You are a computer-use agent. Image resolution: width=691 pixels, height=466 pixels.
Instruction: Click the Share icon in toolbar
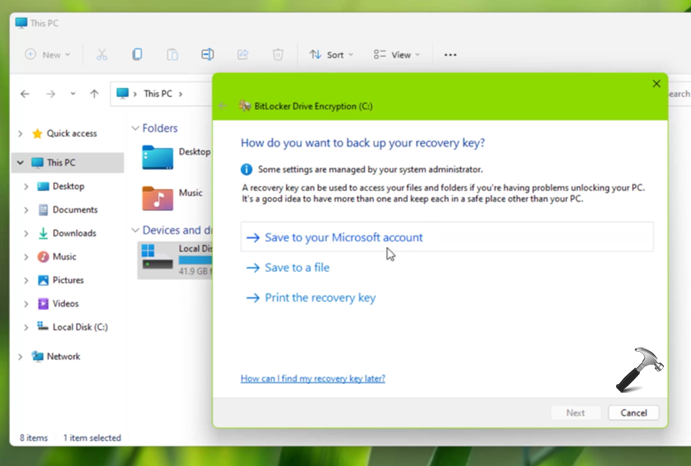[x=242, y=55]
